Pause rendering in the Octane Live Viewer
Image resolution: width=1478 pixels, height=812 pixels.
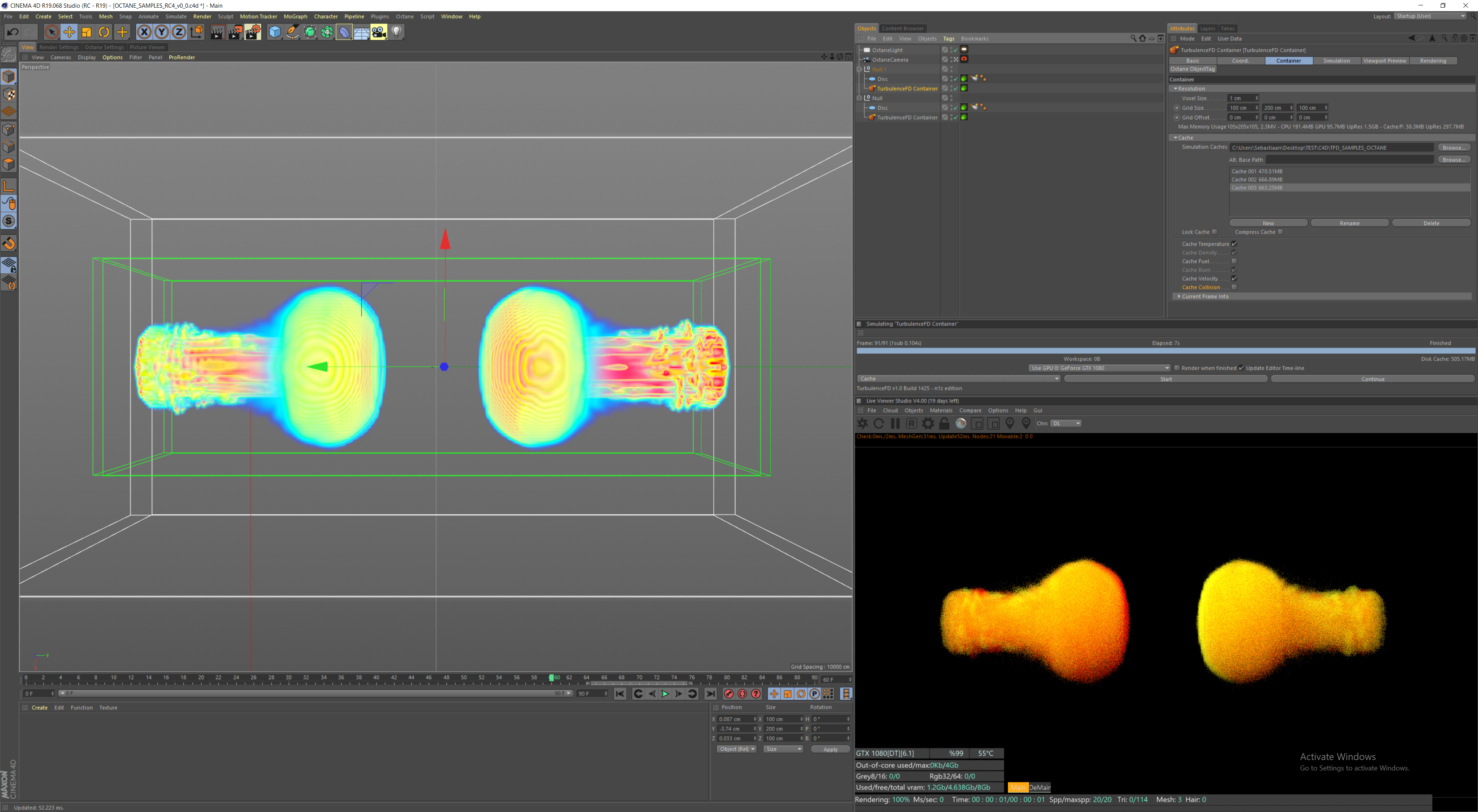[x=895, y=423]
